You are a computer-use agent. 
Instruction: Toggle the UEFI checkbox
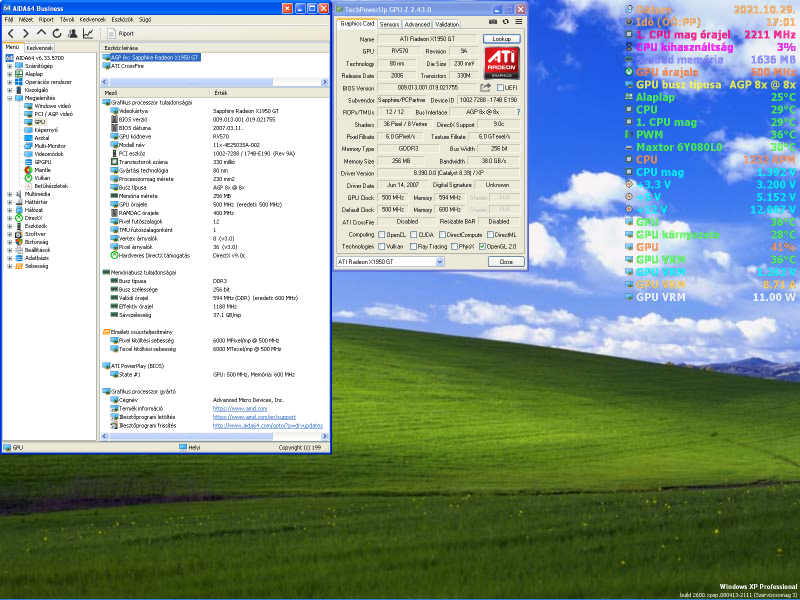tap(500, 88)
